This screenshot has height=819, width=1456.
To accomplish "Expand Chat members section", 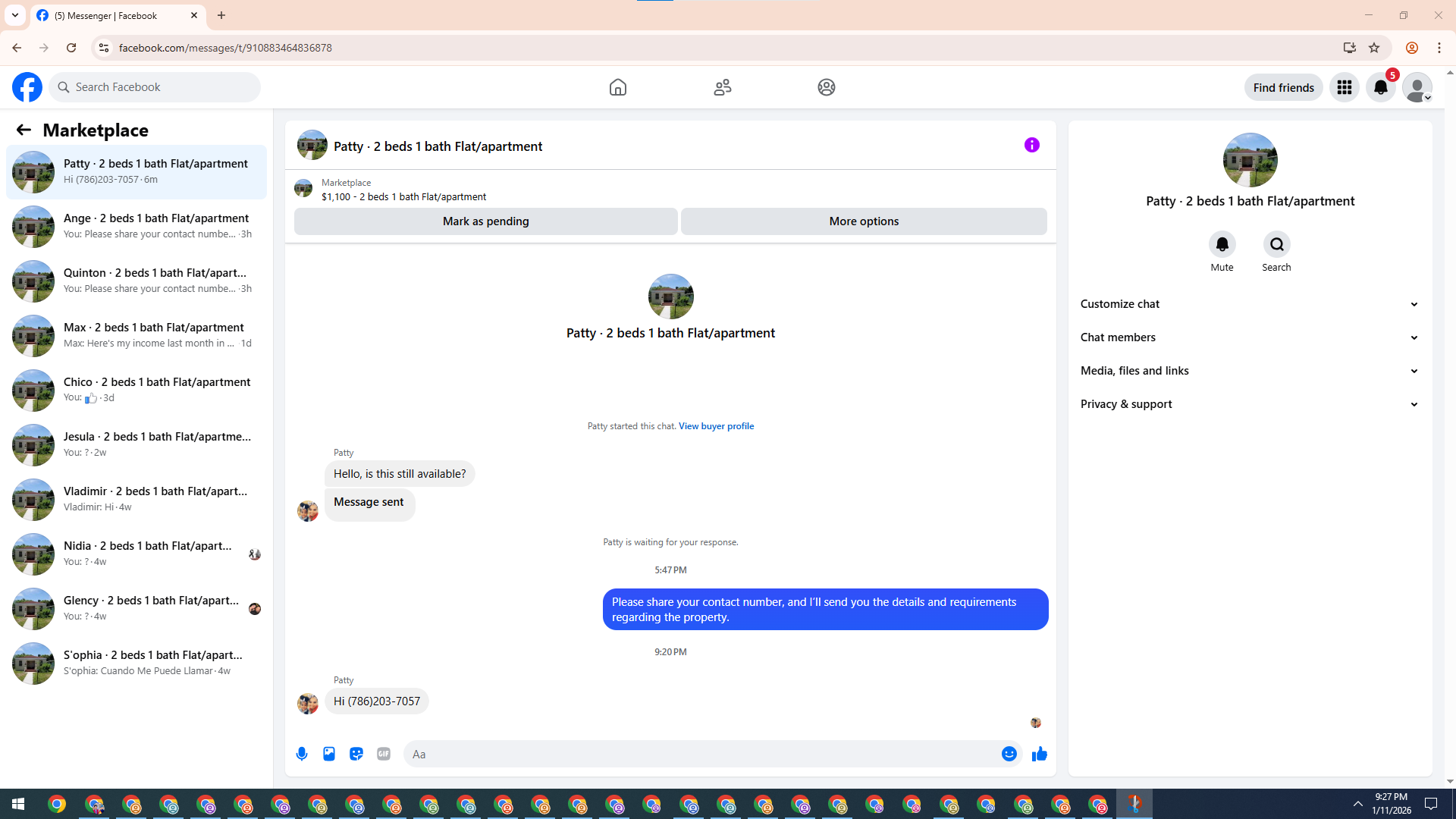I will tap(1250, 337).
